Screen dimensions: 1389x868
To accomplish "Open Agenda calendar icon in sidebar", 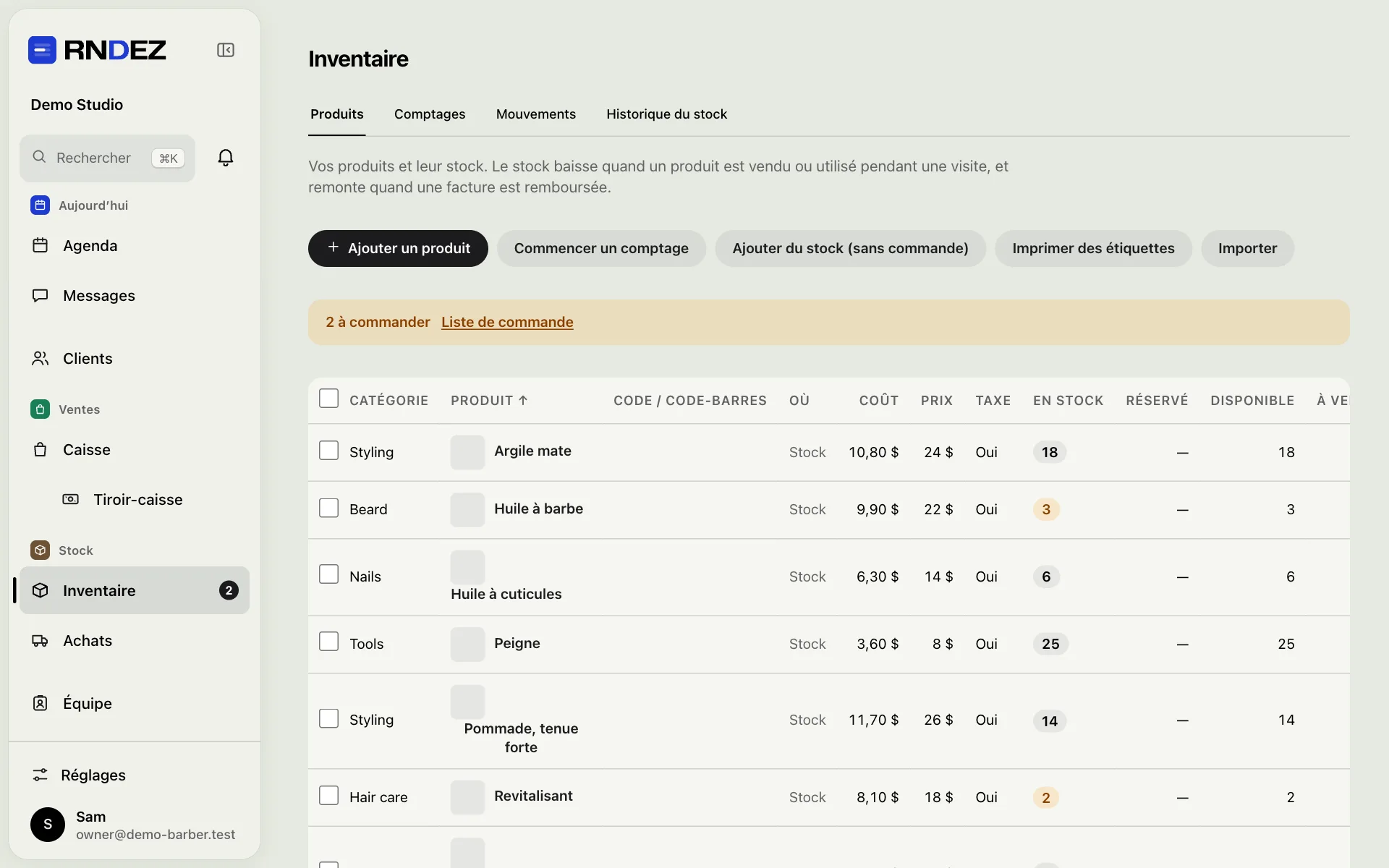I will coord(41,245).
